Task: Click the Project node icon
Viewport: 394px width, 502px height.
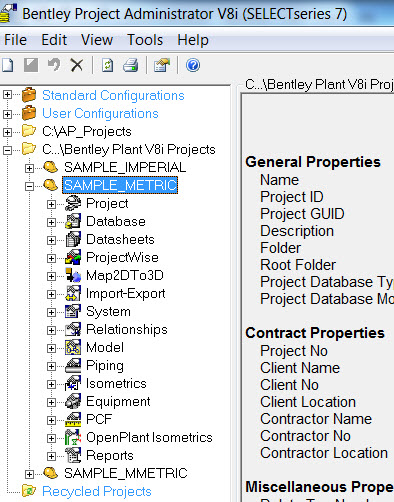Action: (x=73, y=203)
